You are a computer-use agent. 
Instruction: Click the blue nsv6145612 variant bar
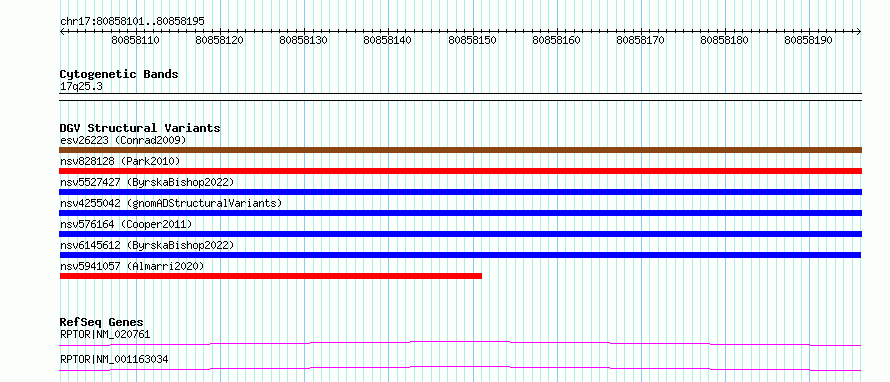(460, 255)
